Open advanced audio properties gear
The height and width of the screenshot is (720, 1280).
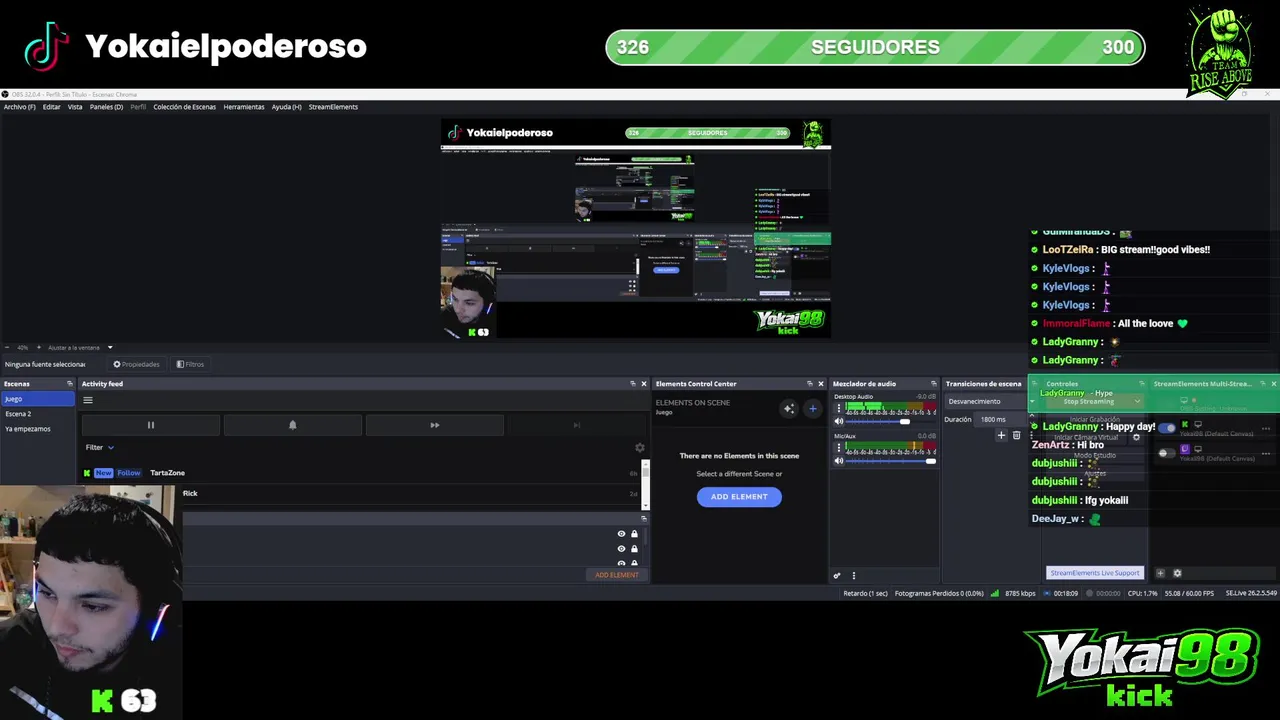[837, 575]
